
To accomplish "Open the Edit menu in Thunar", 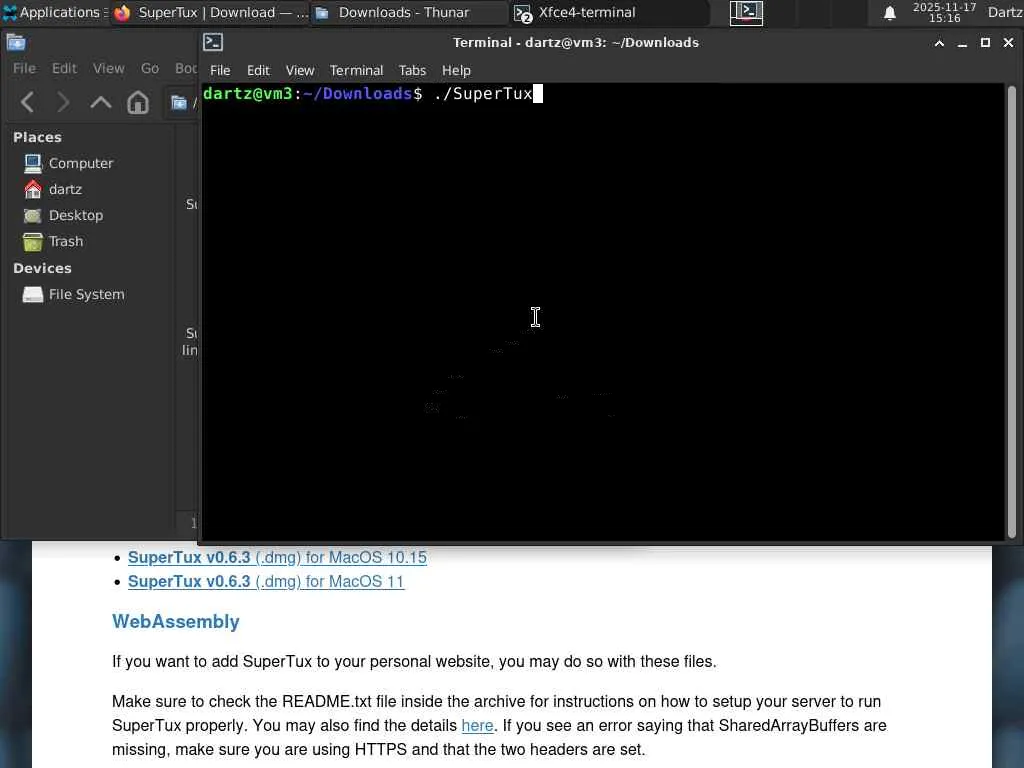I will [x=64, y=69].
